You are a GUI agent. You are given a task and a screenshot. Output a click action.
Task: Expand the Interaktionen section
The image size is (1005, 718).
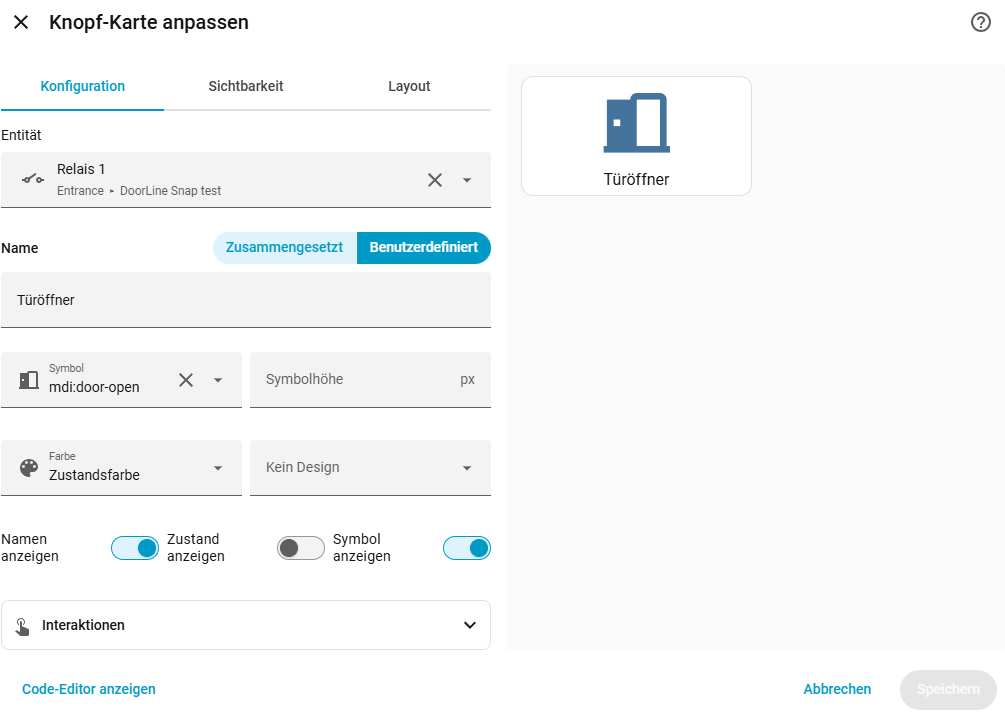[x=246, y=625]
